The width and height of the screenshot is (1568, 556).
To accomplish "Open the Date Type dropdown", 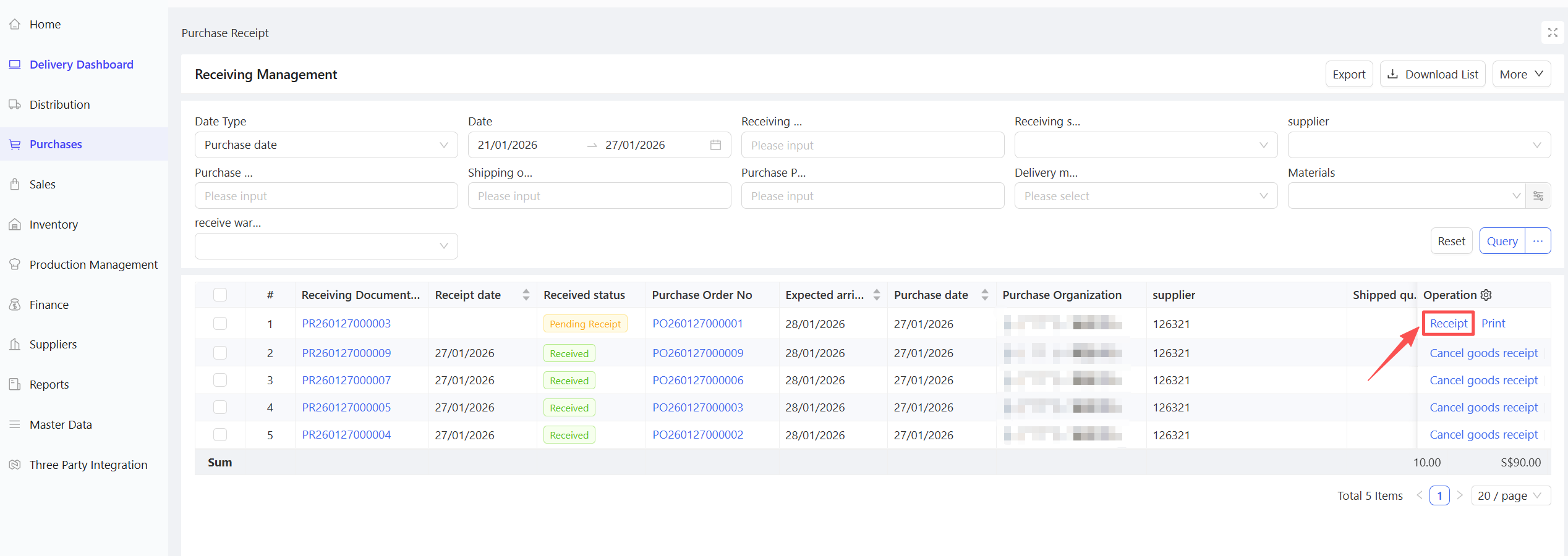I will click(326, 145).
